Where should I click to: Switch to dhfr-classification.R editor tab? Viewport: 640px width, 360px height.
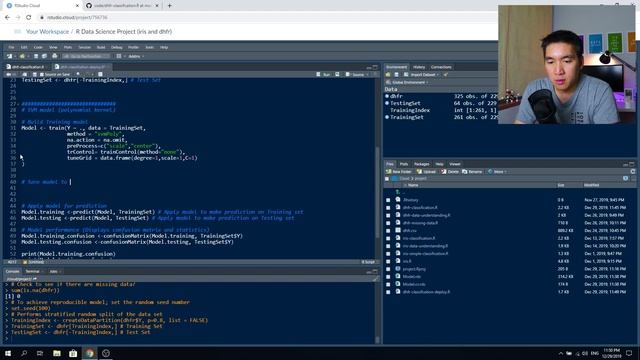tap(27, 67)
